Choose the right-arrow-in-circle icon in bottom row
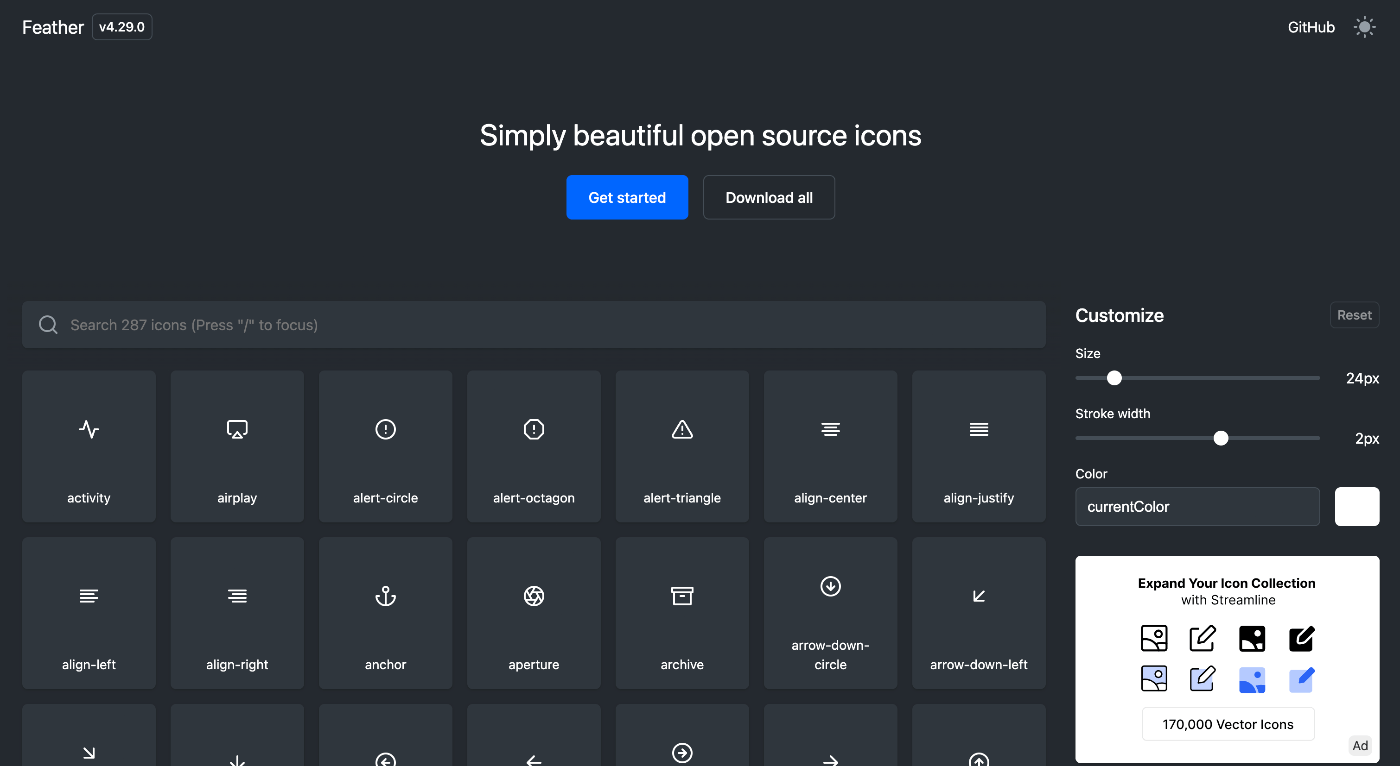Image resolution: width=1400 pixels, height=766 pixels. [x=682, y=752]
